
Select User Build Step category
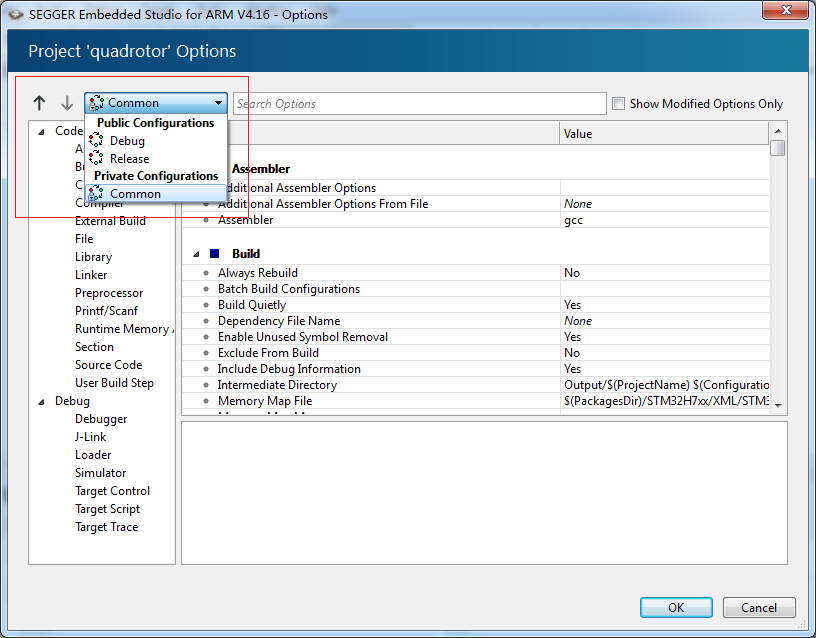tap(114, 383)
